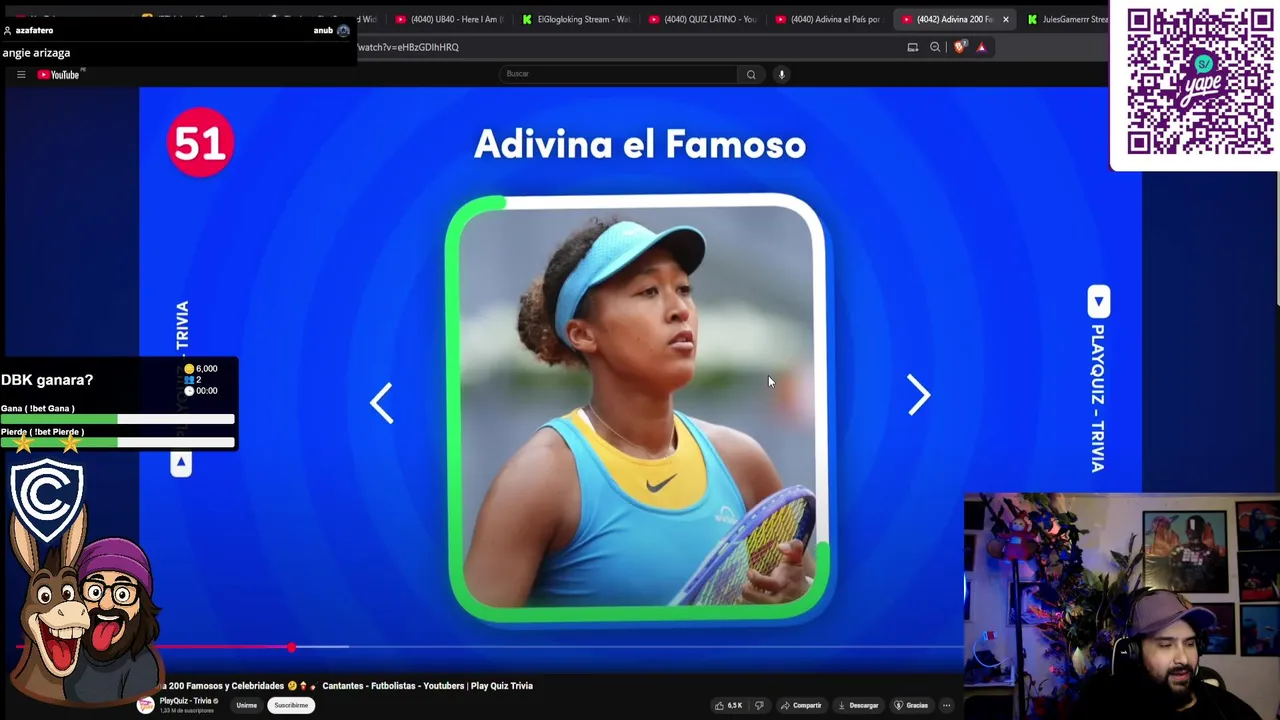Click the 1,33 M de suscriptores count
This screenshot has width=1280, height=720.
[x=187, y=709]
